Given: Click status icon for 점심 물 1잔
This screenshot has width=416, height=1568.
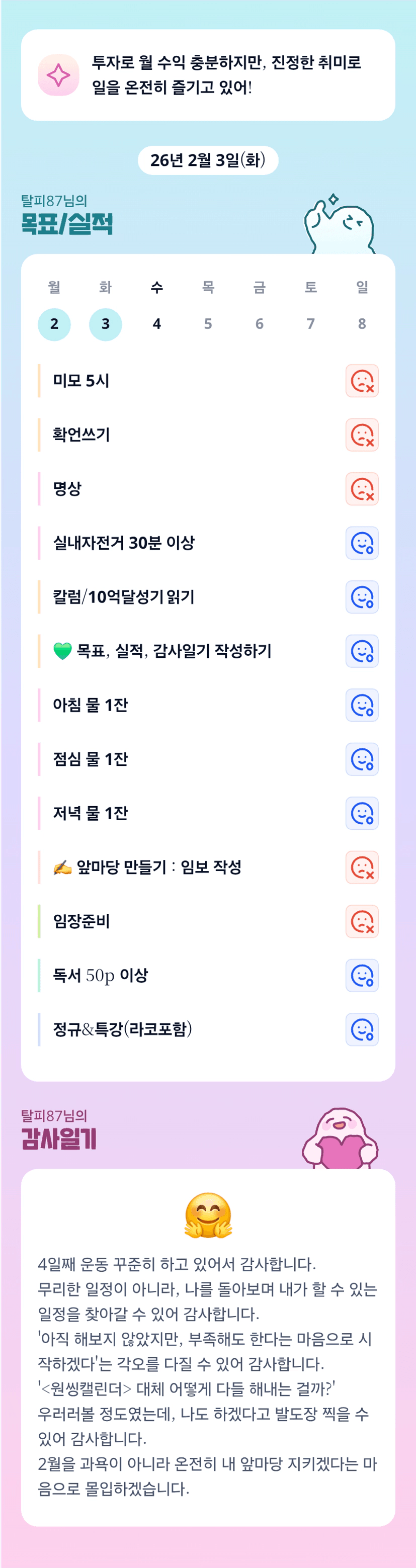Looking at the screenshot, I should [362, 759].
